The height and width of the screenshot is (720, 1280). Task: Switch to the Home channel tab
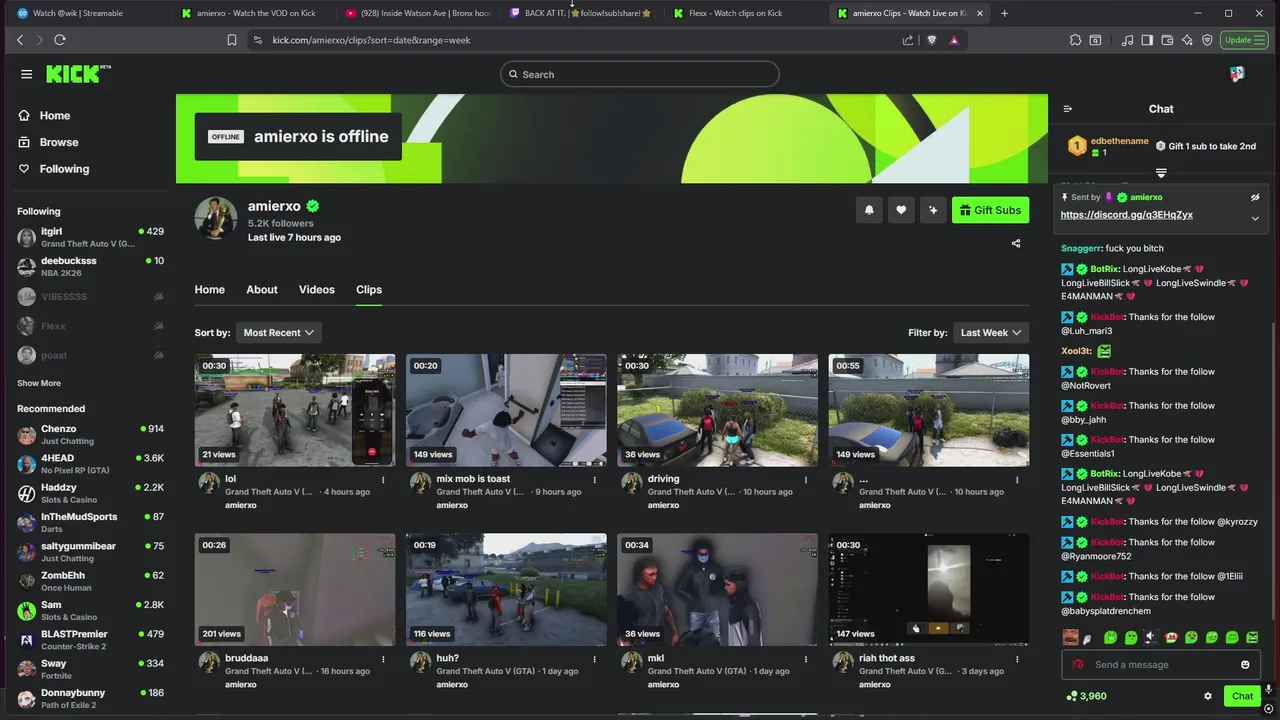(210, 290)
